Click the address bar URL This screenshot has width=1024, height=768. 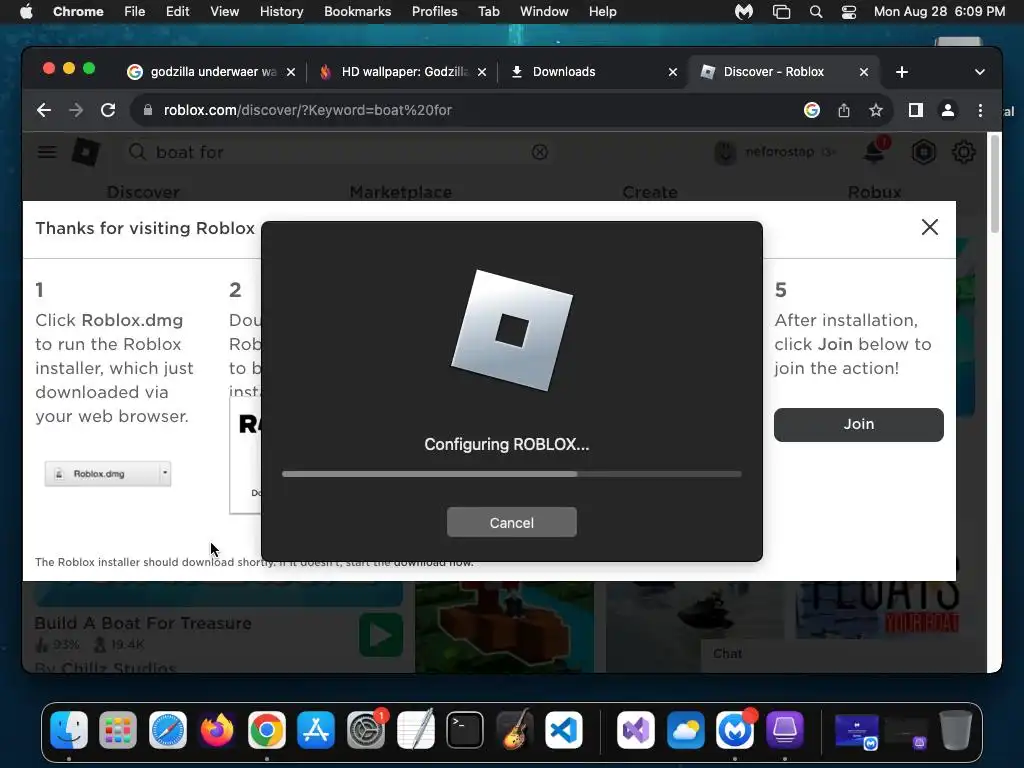pos(308,110)
